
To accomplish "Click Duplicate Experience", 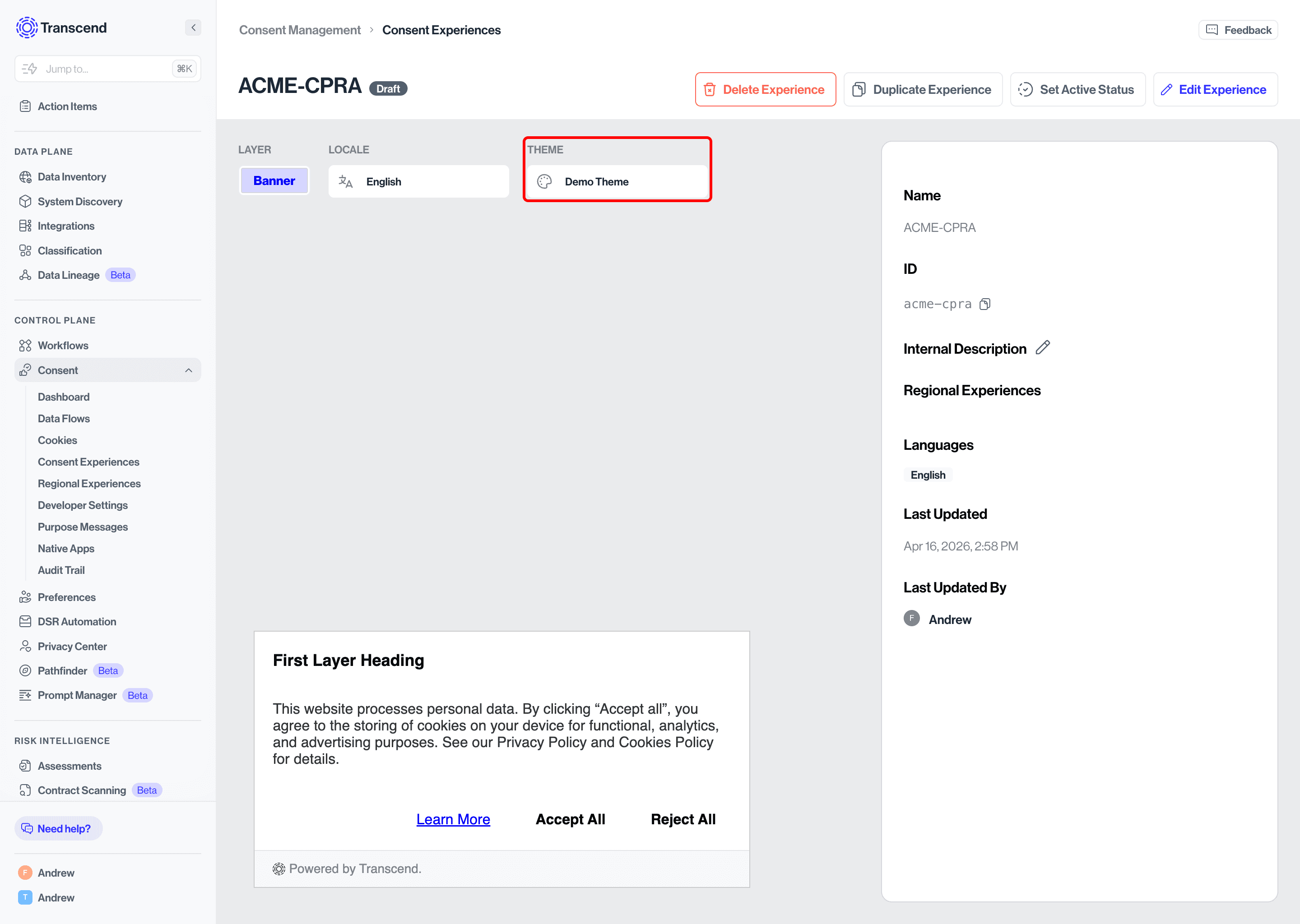I will click(x=923, y=89).
